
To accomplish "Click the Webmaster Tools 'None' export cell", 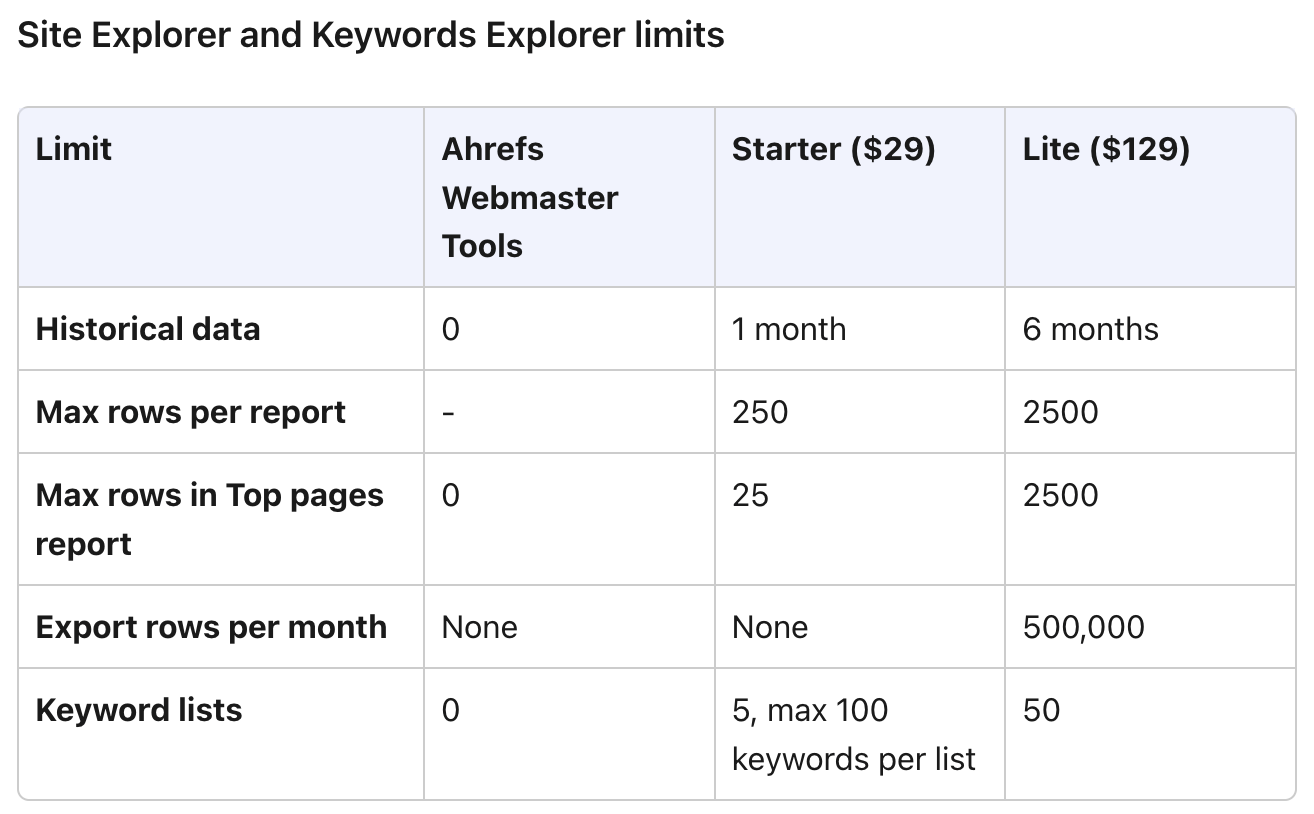I will 480,628.
